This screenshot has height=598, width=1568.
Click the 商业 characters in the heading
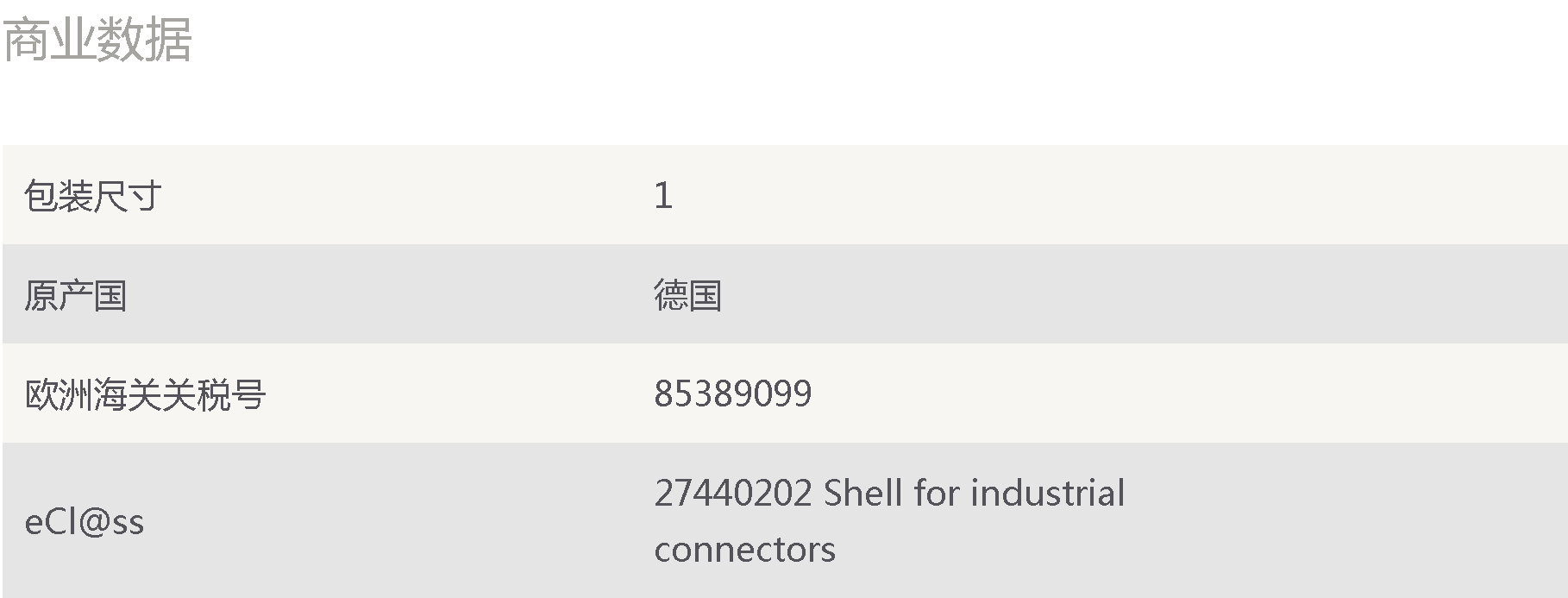click(x=50, y=40)
